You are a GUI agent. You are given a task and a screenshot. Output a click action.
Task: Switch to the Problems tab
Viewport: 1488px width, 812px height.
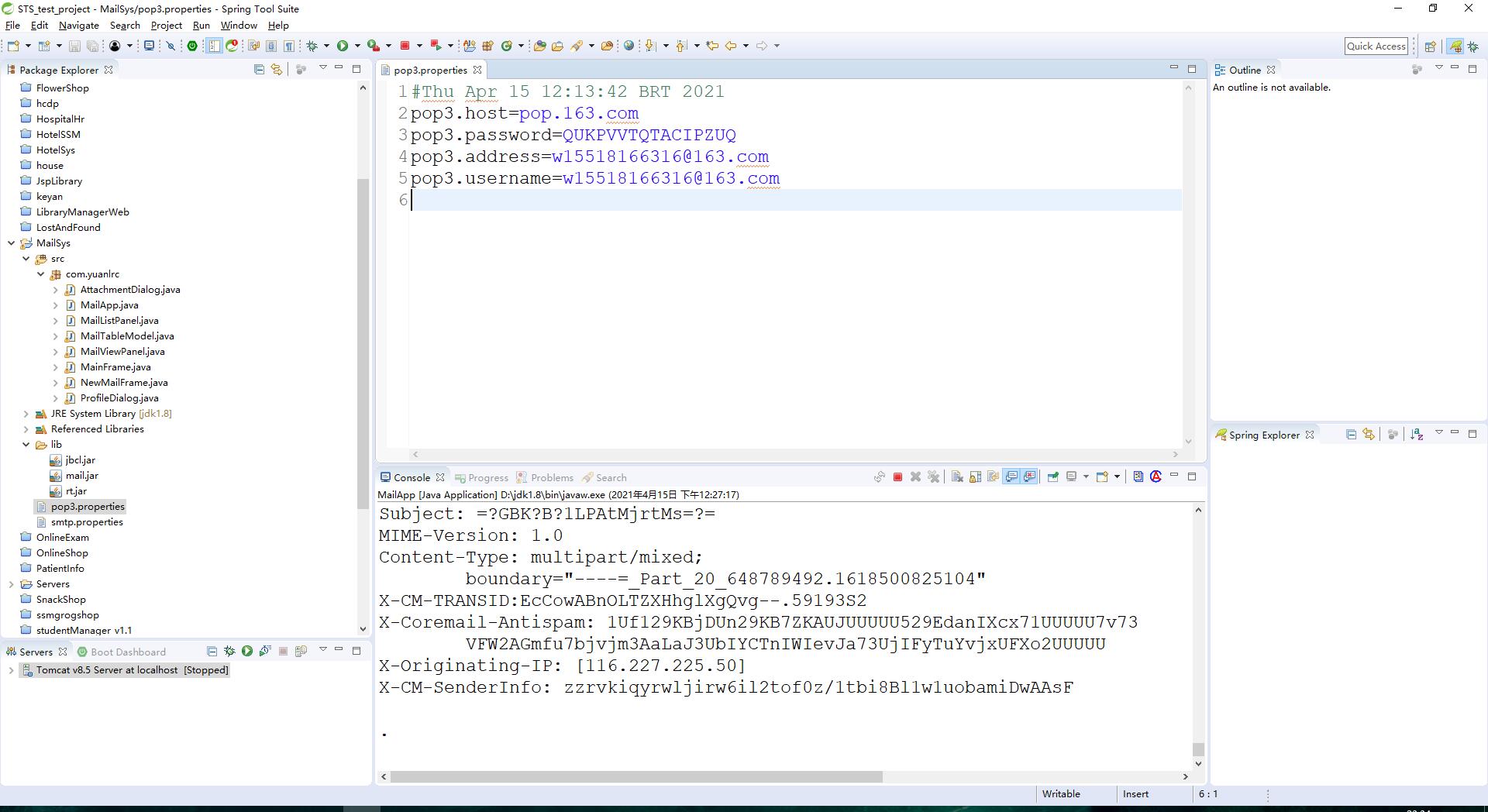pos(551,478)
